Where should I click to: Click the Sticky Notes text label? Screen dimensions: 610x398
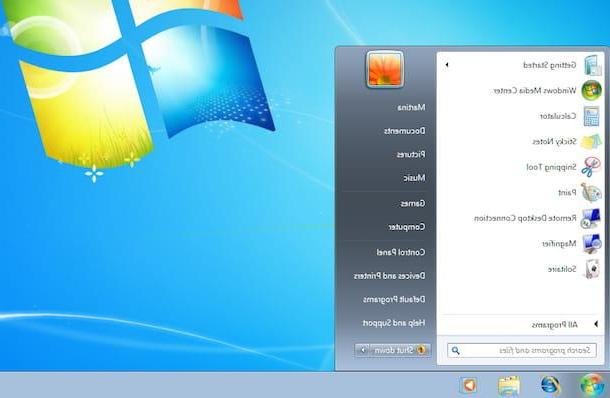(554, 142)
